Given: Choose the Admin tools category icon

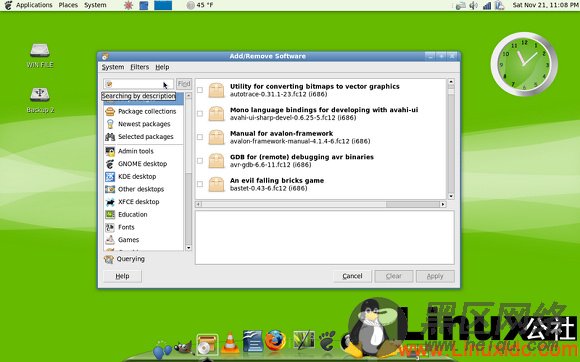Looking at the screenshot, I should (110, 151).
